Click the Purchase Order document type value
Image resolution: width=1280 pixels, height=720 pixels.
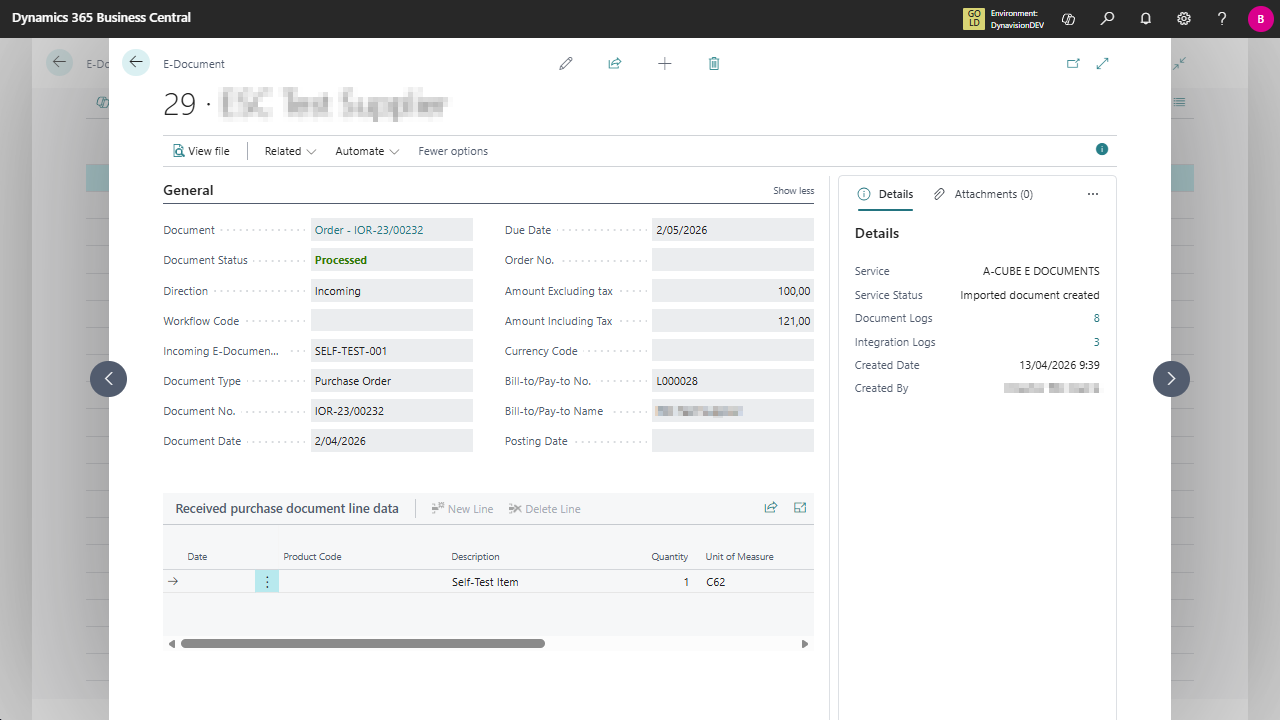pyautogui.click(x=353, y=381)
